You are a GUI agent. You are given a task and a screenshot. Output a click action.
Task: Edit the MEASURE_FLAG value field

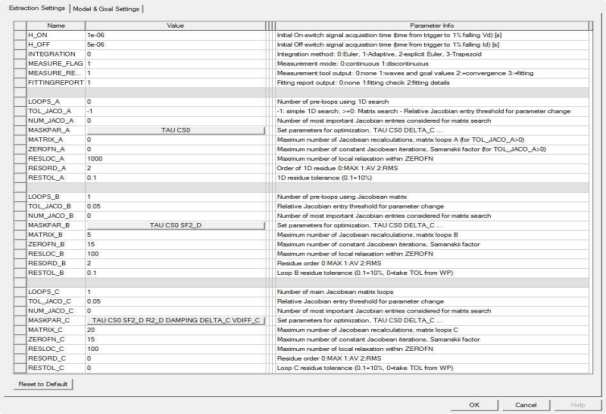click(175, 64)
